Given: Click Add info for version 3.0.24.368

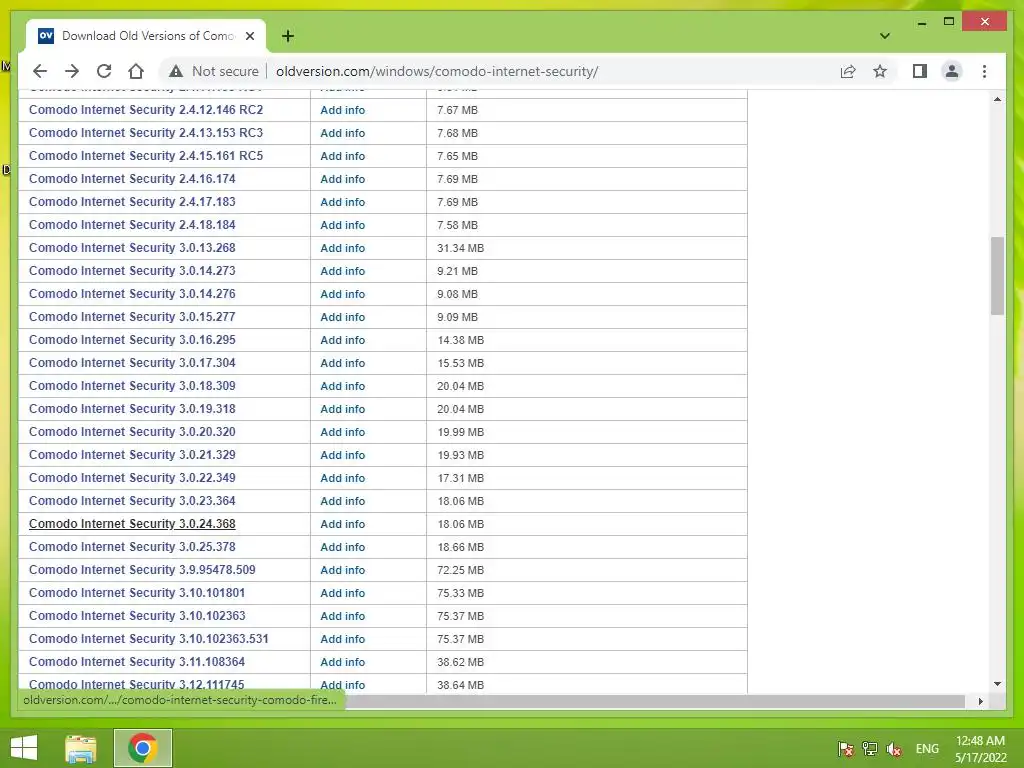Looking at the screenshot, I should point(342,524).
